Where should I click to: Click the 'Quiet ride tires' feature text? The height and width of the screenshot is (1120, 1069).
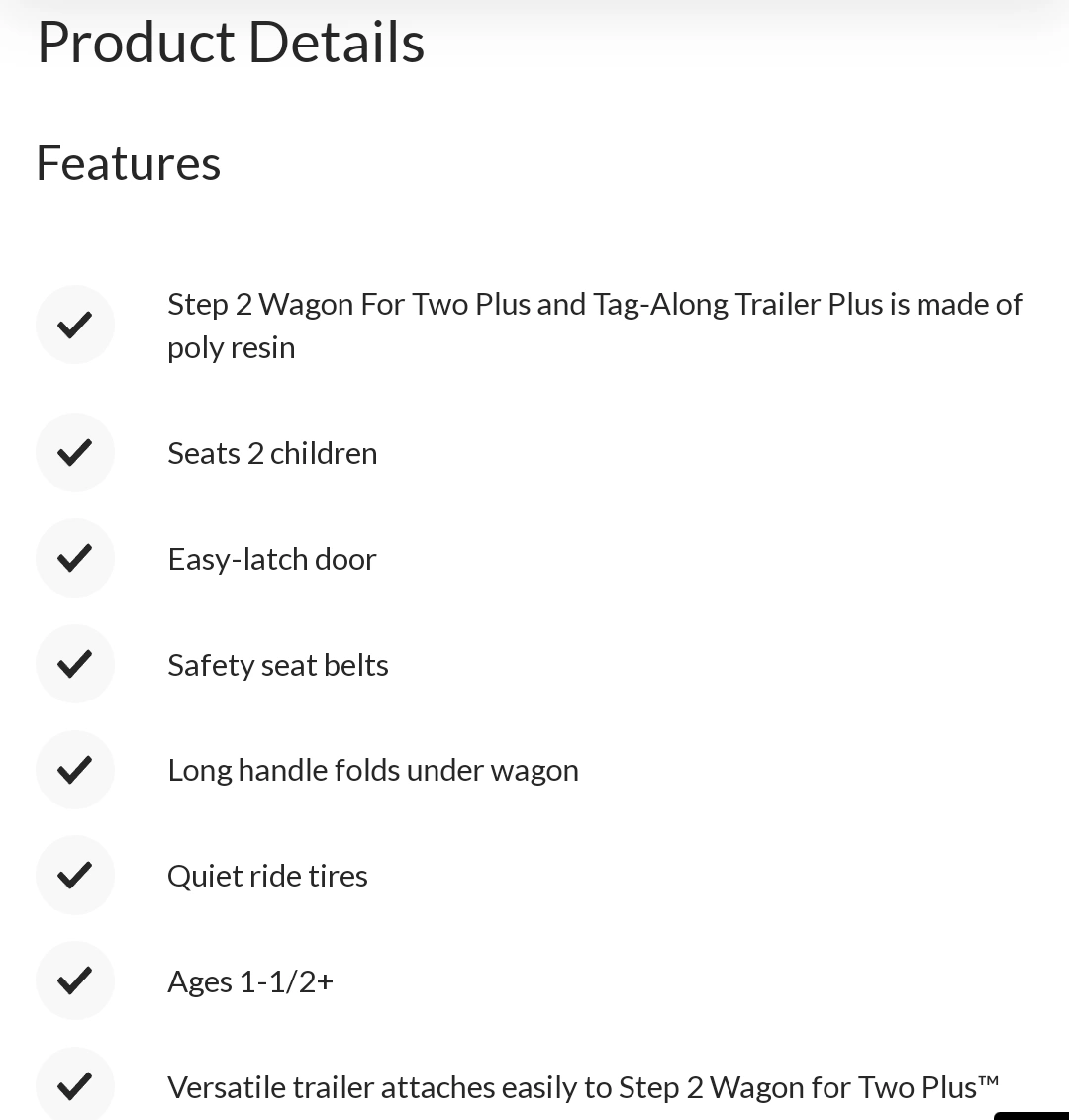267,877
